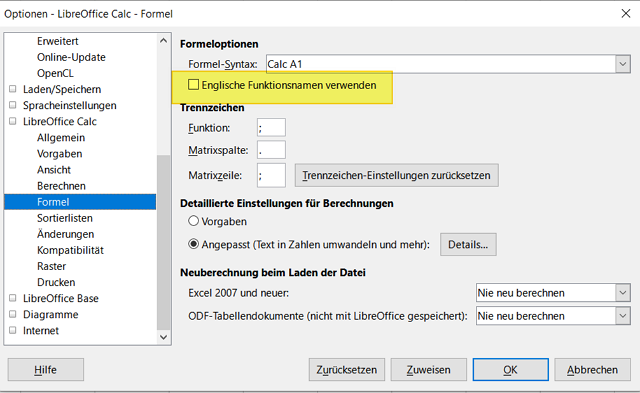Open the Berechnen page in tree
The height and width of the screenshot is (393, 640).
(61, 186)
